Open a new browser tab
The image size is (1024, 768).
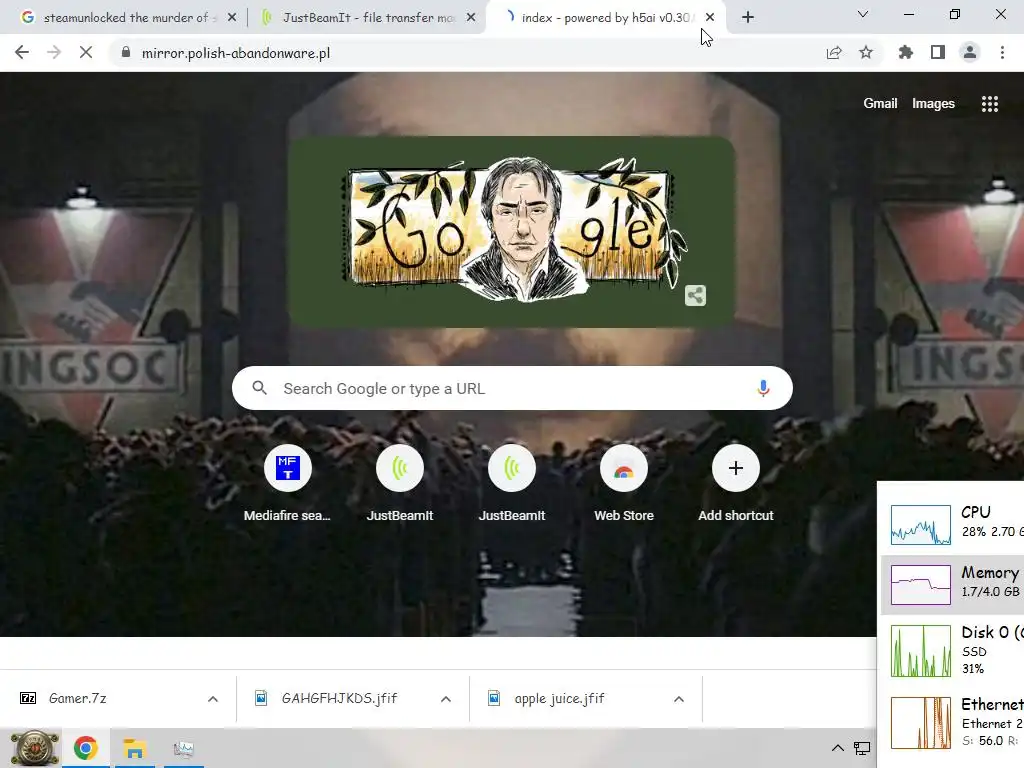point(748,18)
